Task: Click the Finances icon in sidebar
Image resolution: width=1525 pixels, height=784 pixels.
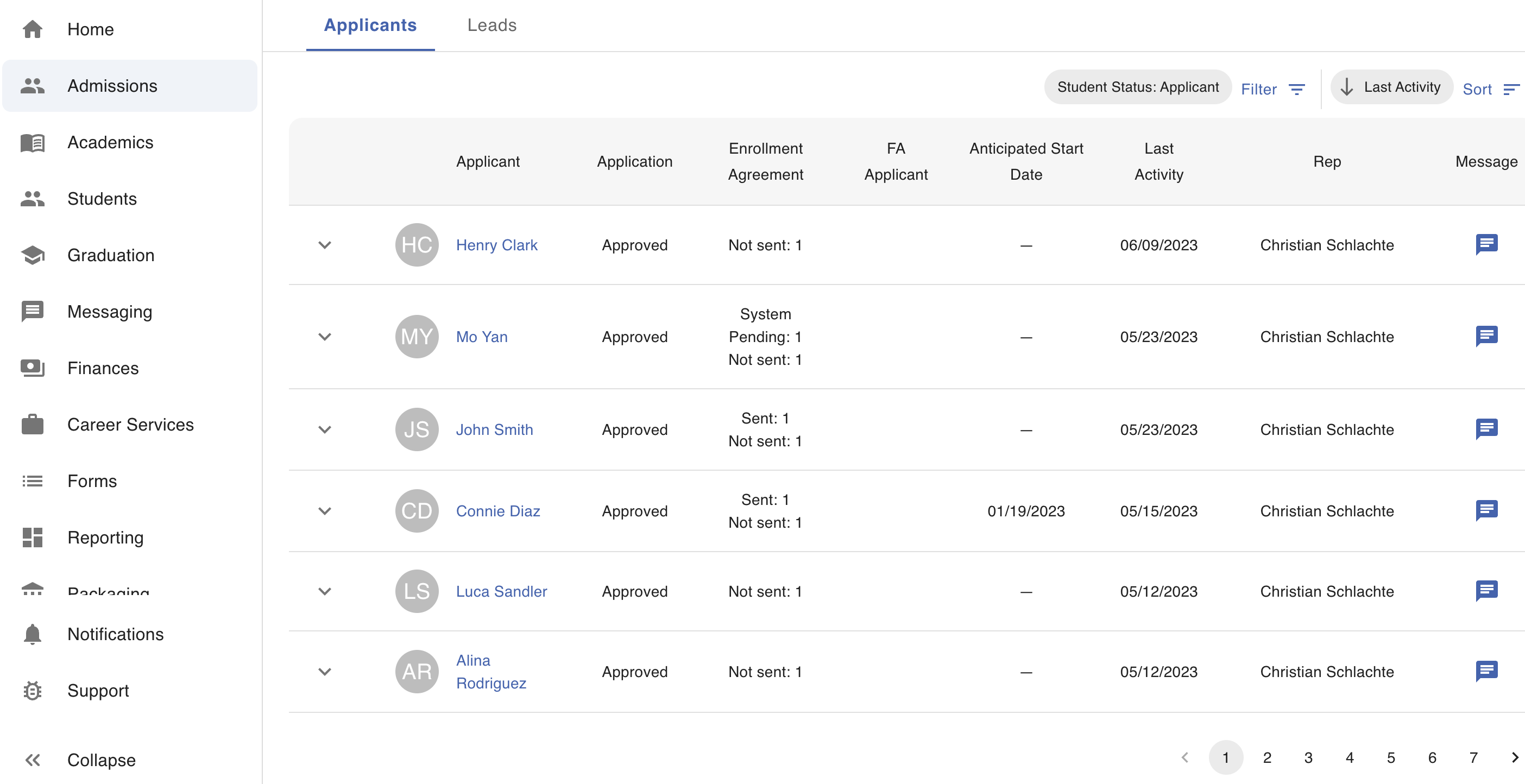Action: point(32,368)
